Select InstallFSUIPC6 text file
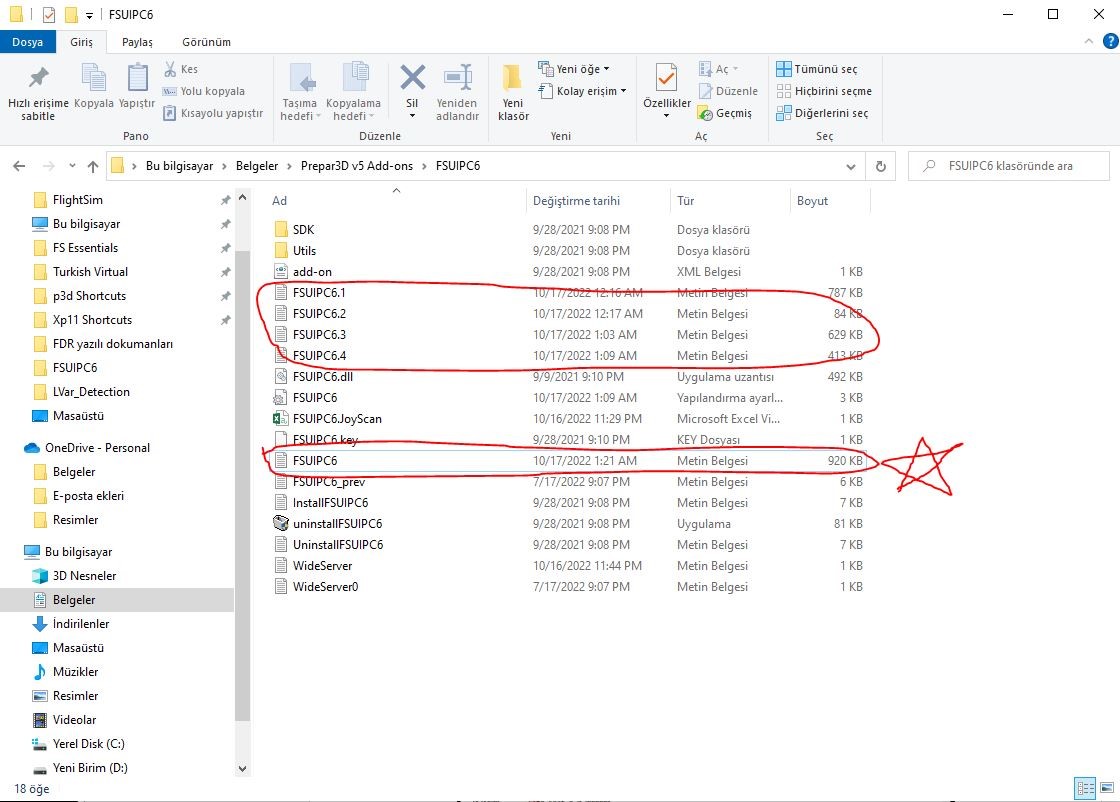The width and height of the screenshot is (1120, 802). tap(330, 503)
